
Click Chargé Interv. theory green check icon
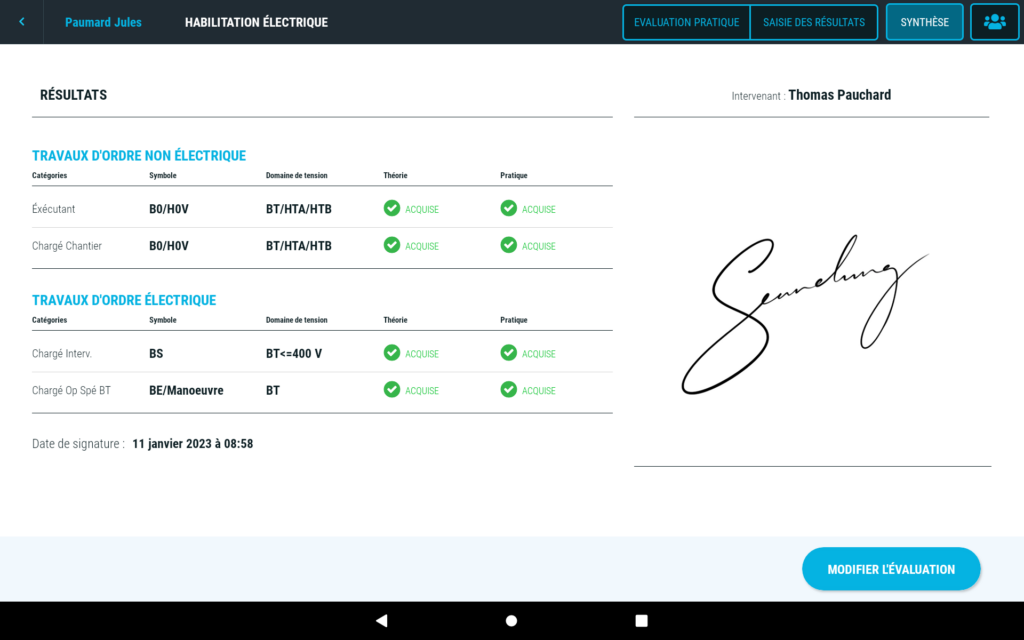[392, 353]
